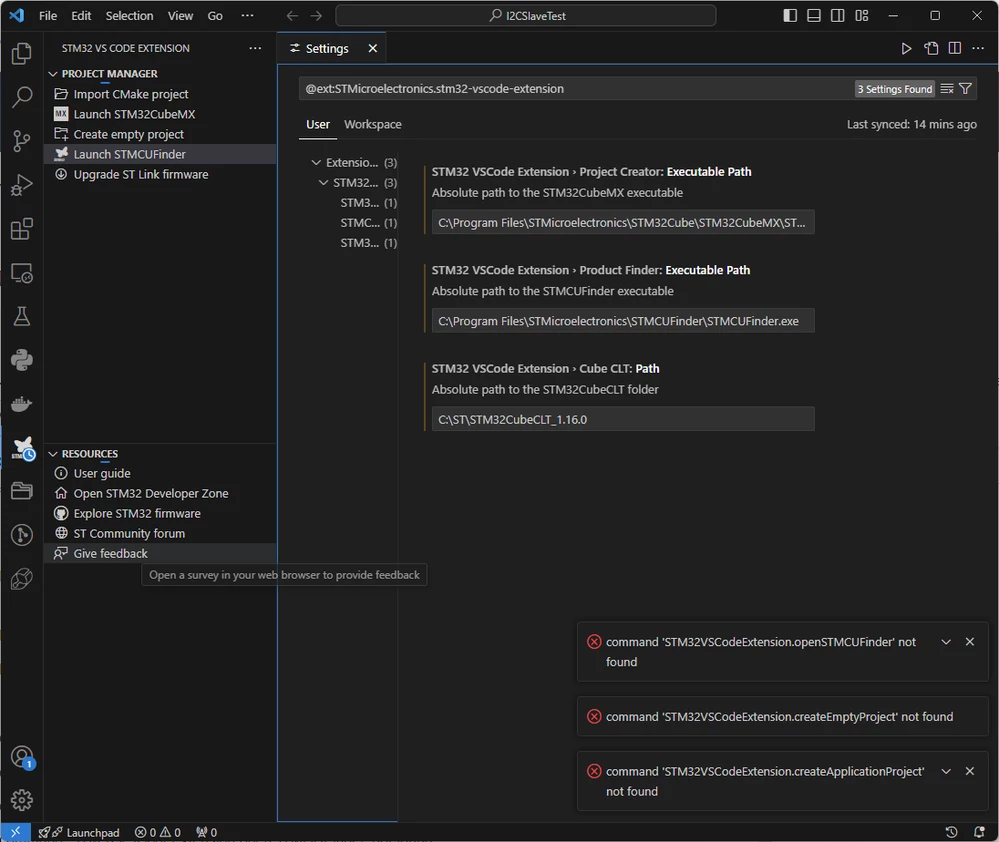Click the Run play icon in editor toolbar
The height and width of the screenshot is (842, 999).
click(906, 48)
